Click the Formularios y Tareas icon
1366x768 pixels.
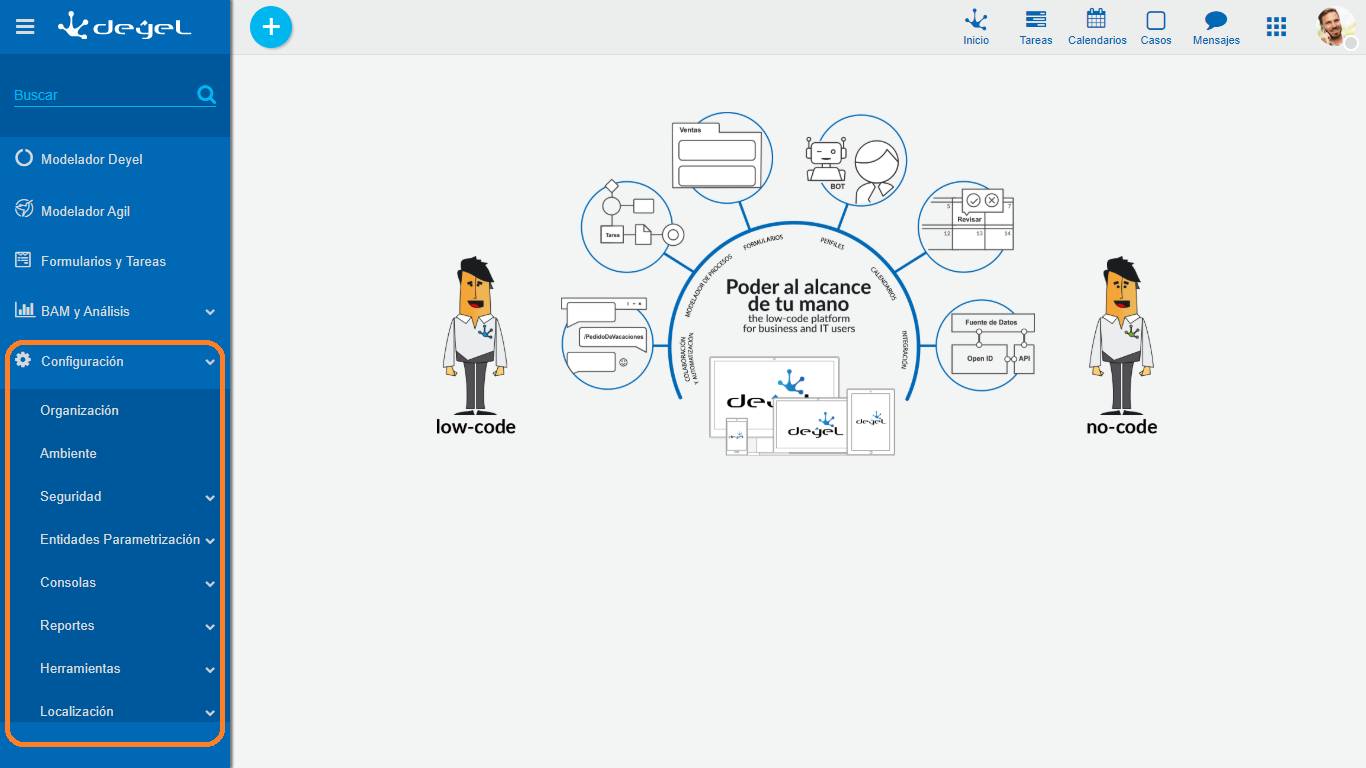[x=24, y=260]
